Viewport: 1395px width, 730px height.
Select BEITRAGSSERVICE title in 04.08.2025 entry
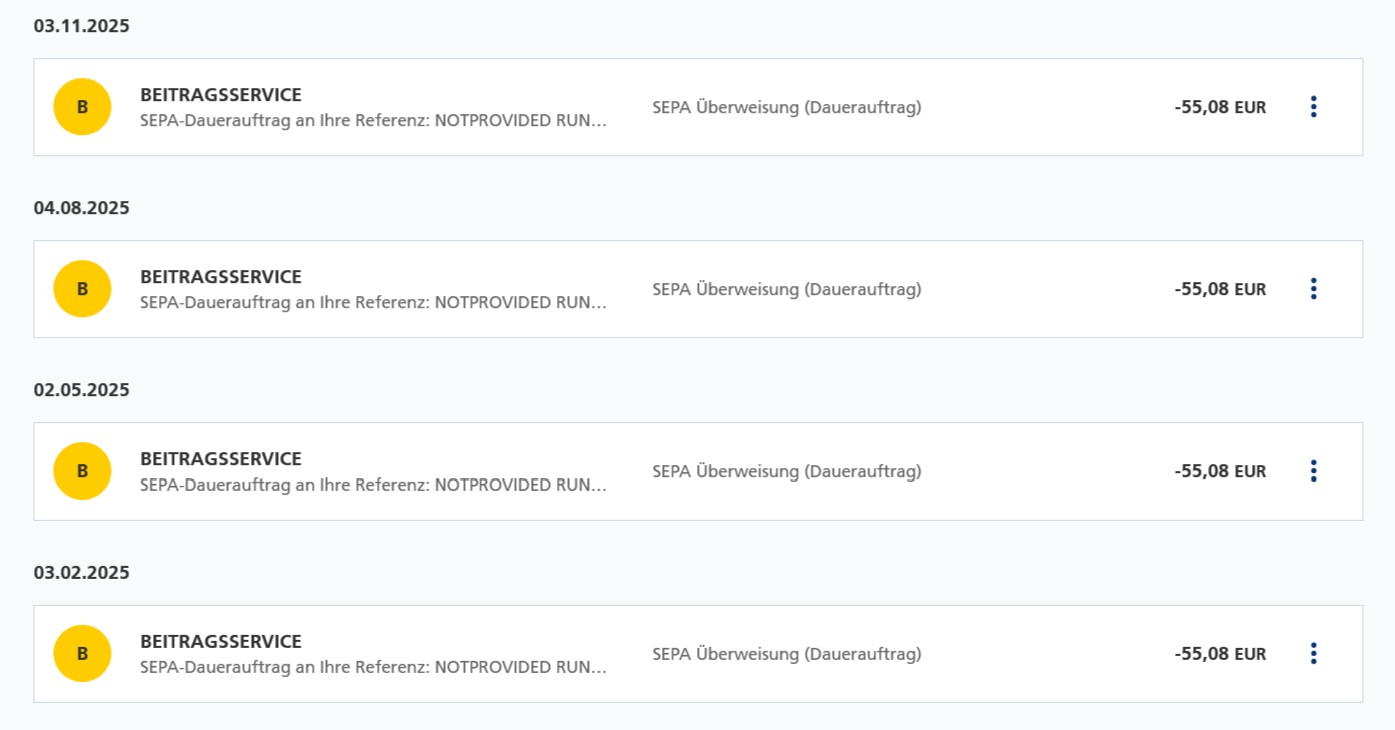[221, 277]
